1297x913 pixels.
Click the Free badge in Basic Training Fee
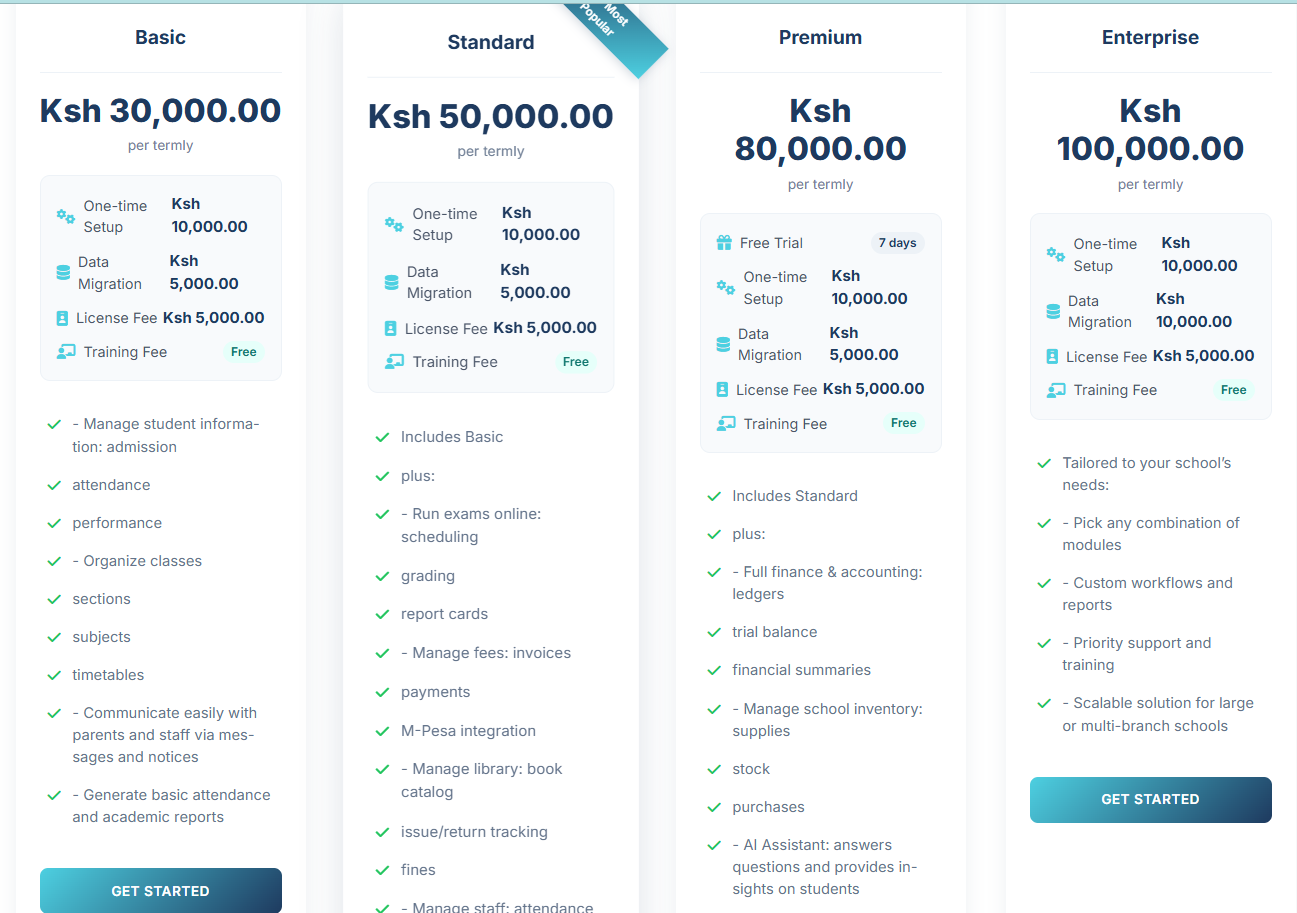pyautogui.click(x=244, y=352)
